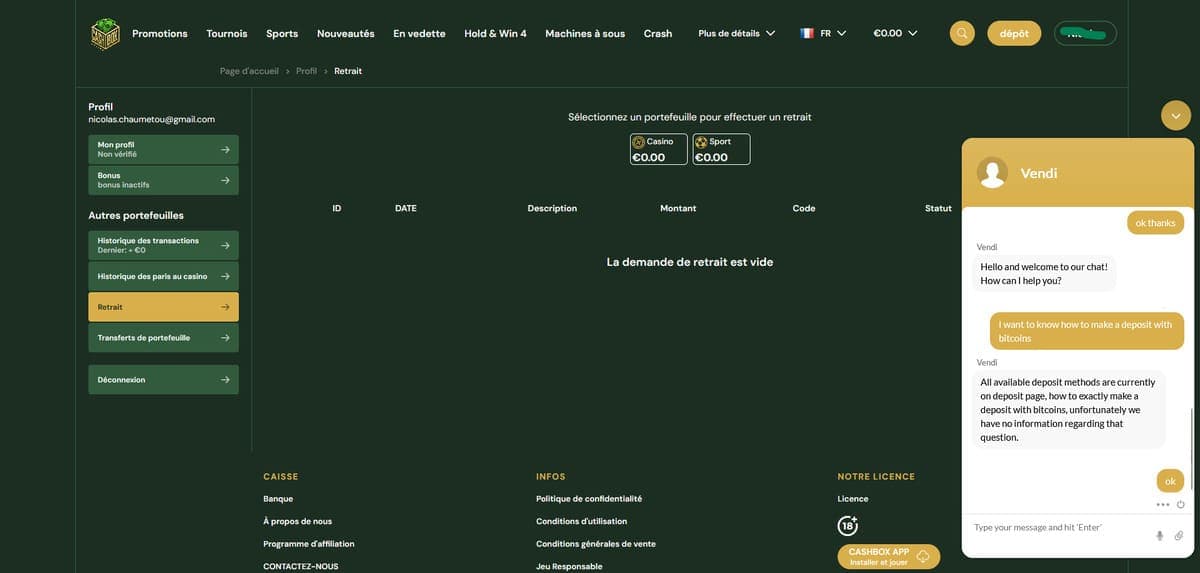Click the Retrait breadcrumb text

point(348,71)
